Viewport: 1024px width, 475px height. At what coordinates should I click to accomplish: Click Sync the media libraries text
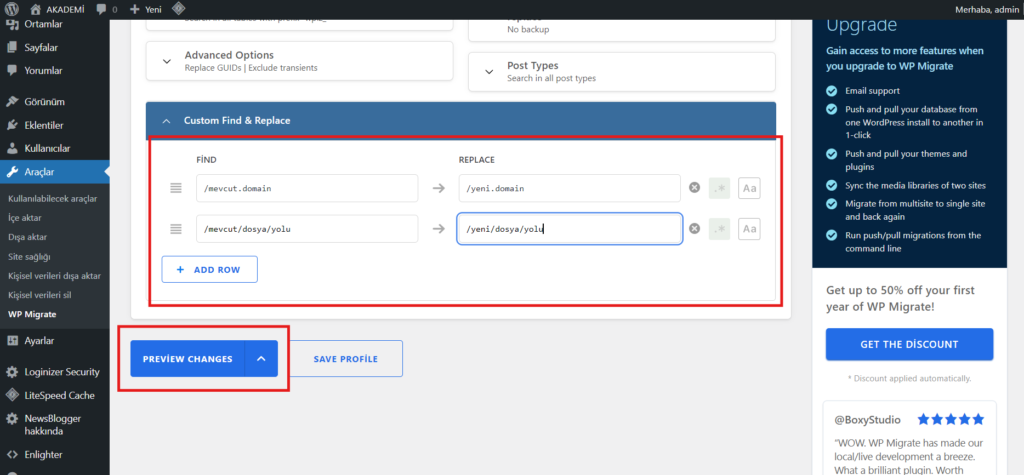click(916, 186)
